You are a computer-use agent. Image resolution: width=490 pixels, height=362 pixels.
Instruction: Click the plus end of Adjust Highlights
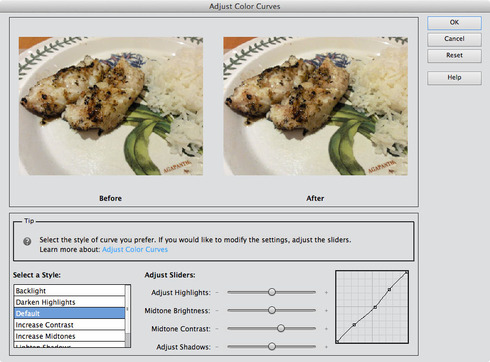326,293
